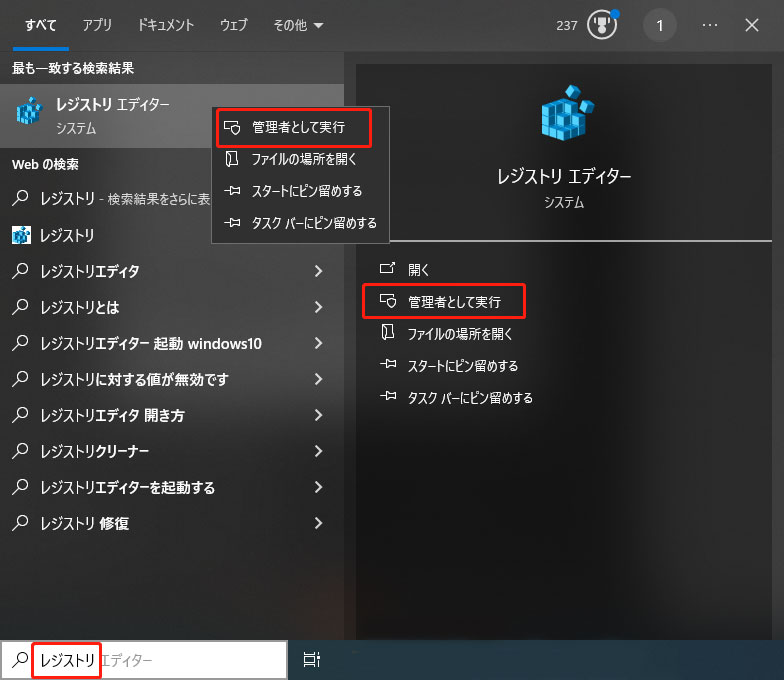Choose タスク バーにピン留めする in the context menu

300,222
